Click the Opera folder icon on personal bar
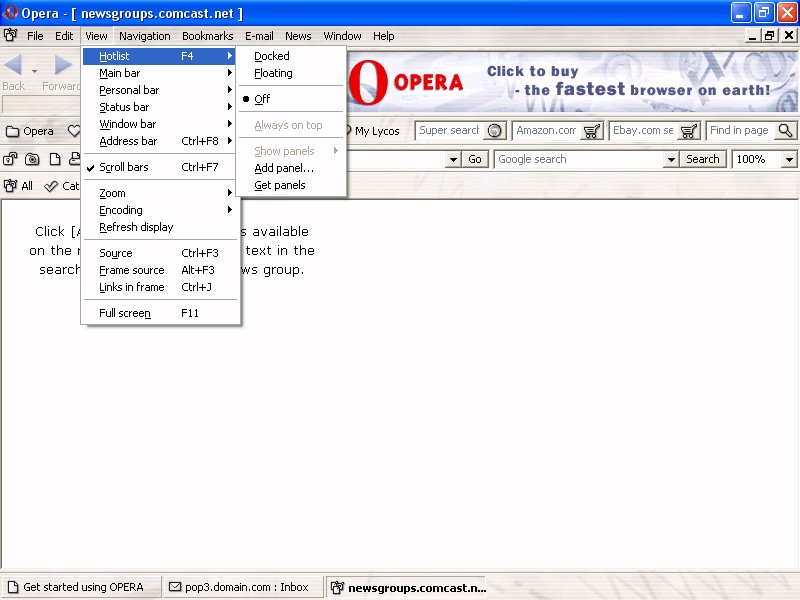800x600 pixels. 13,131
